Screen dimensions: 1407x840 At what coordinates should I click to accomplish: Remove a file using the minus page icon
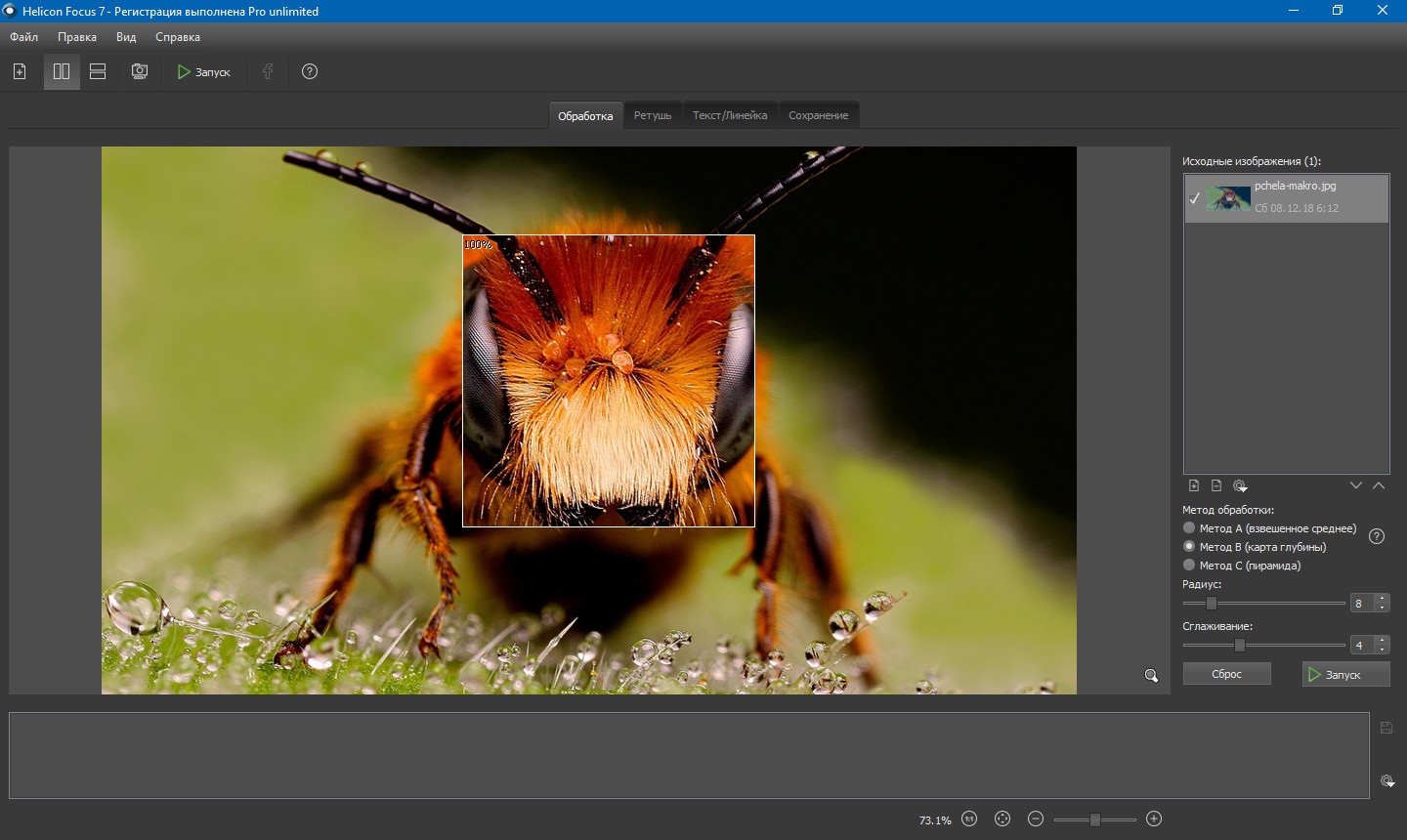click(1216, 485)
